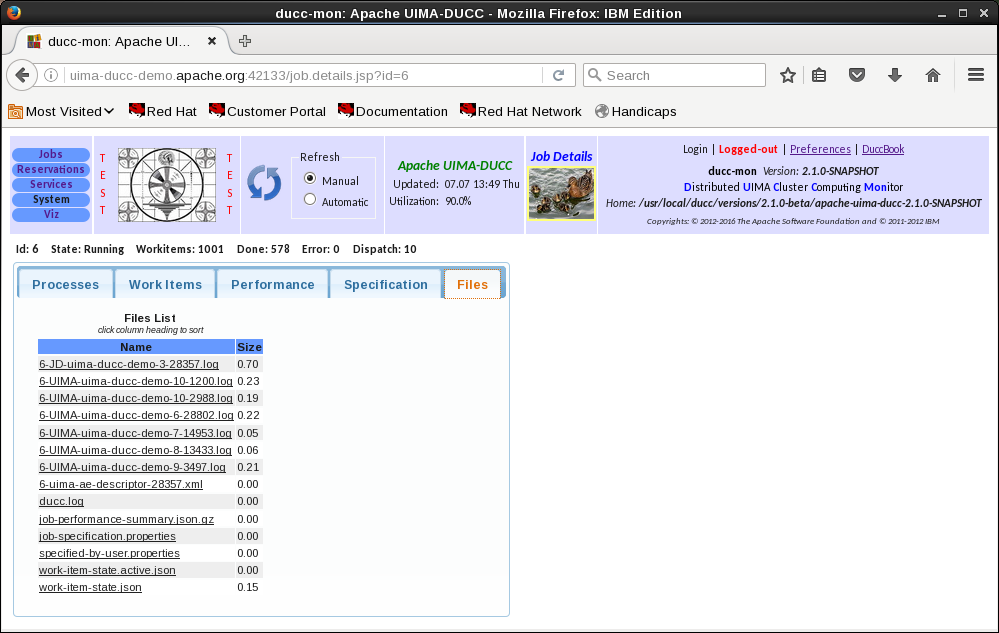Switch to the Work Items tab

pos(165,284)
